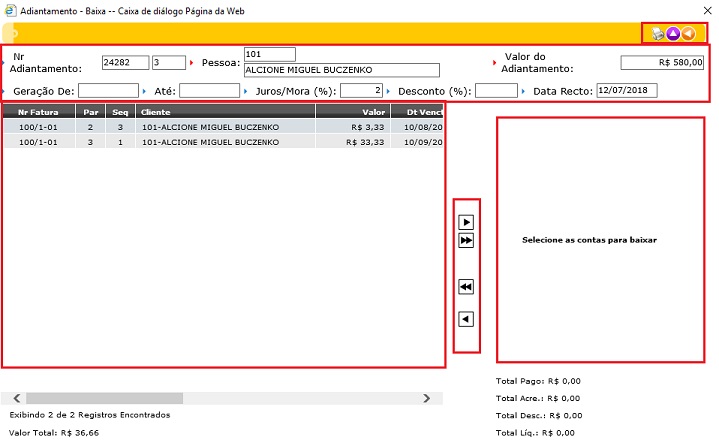This screenshot has width=719, height=443.
Task: Click the Geração De date field
Action: coord(107,91)
